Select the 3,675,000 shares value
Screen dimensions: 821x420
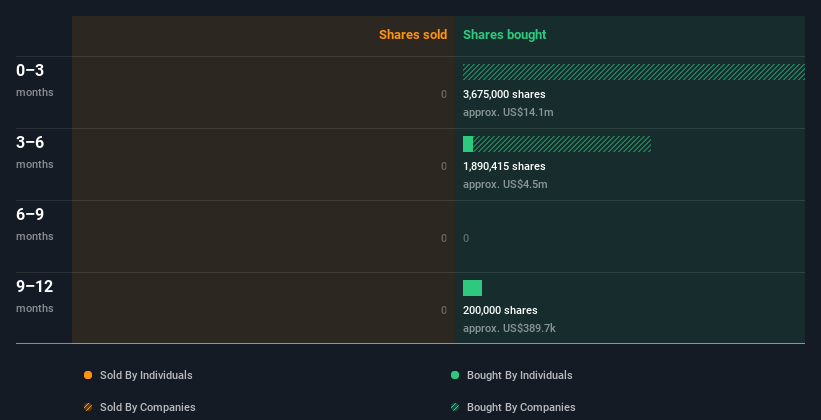pos(504,94)
